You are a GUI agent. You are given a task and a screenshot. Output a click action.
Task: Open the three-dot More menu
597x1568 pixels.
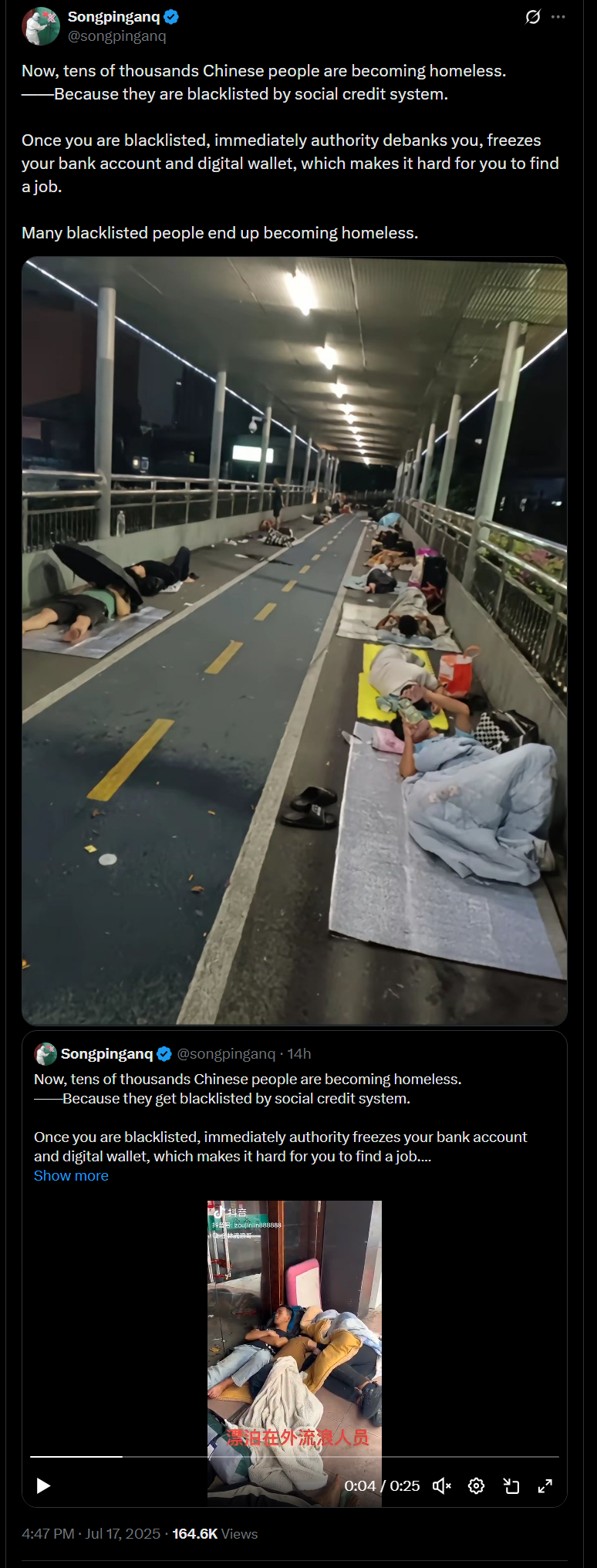tap(558, 17)
